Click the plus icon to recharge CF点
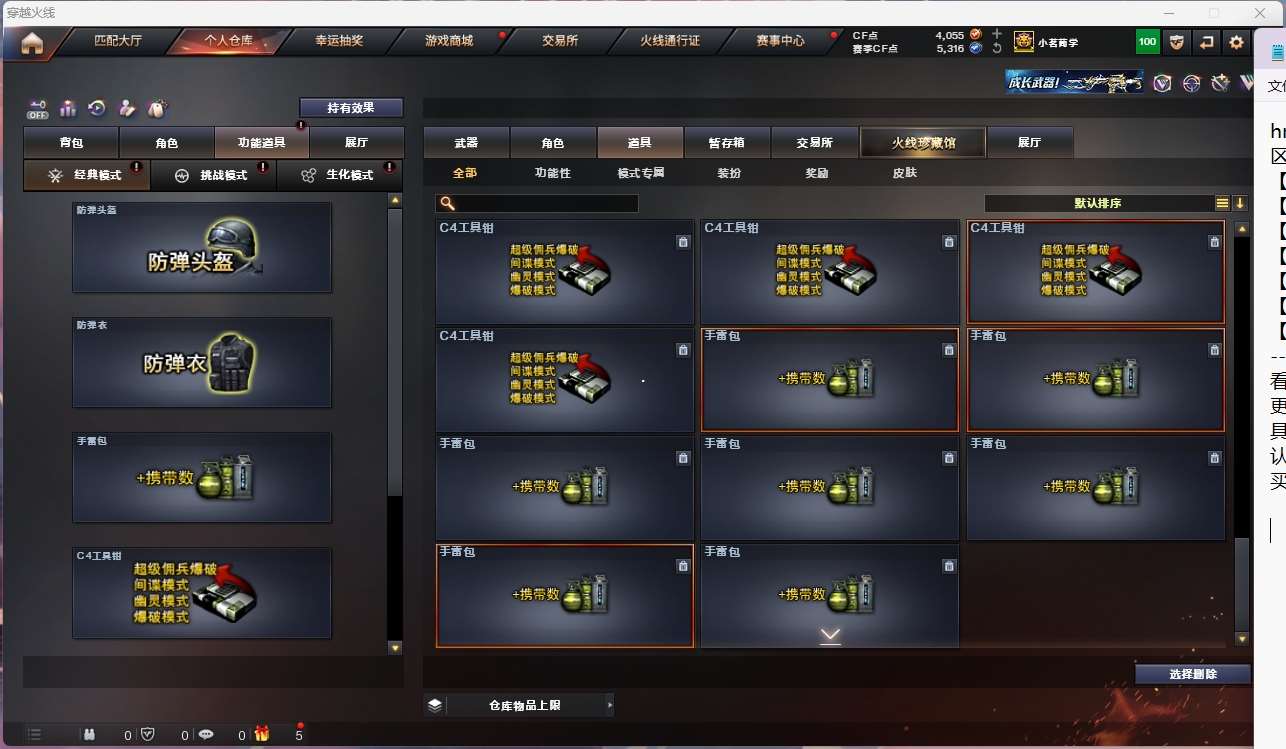 [997, 34]
